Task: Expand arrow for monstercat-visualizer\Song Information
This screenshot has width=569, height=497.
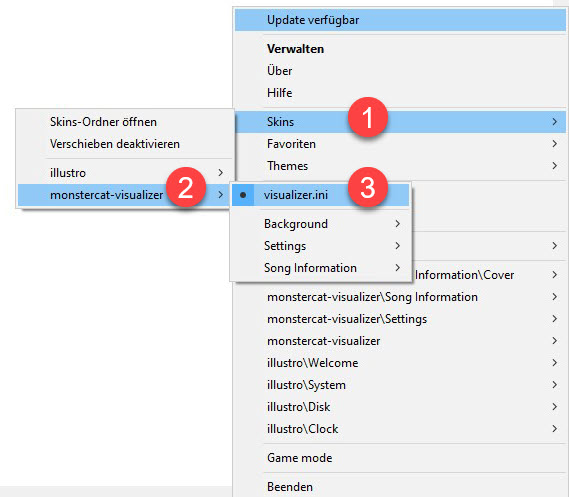Action: tap(554, 297)
